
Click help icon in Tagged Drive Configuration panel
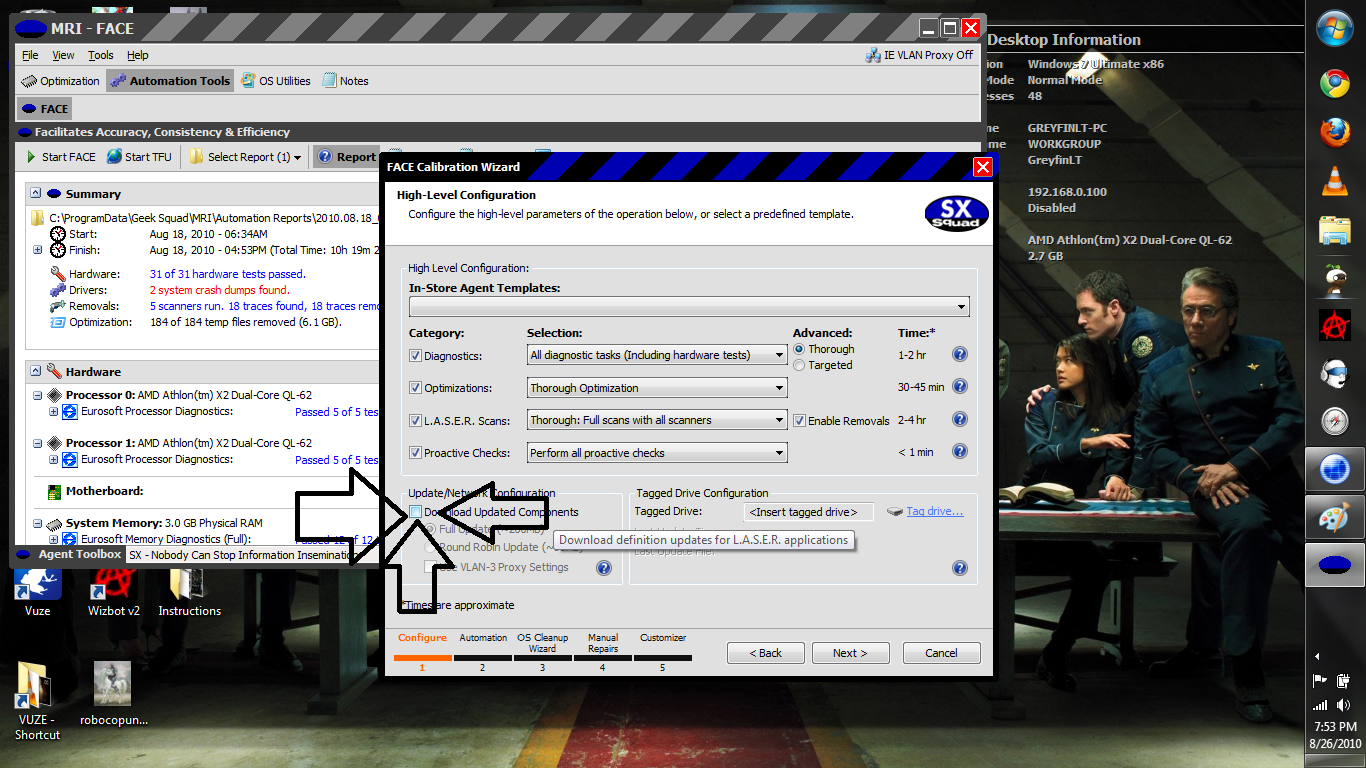coord(959,567)
